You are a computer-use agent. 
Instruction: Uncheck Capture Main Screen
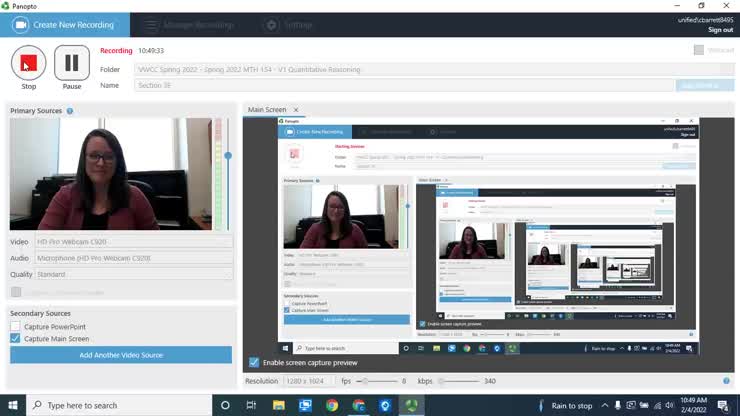point(15,339)
